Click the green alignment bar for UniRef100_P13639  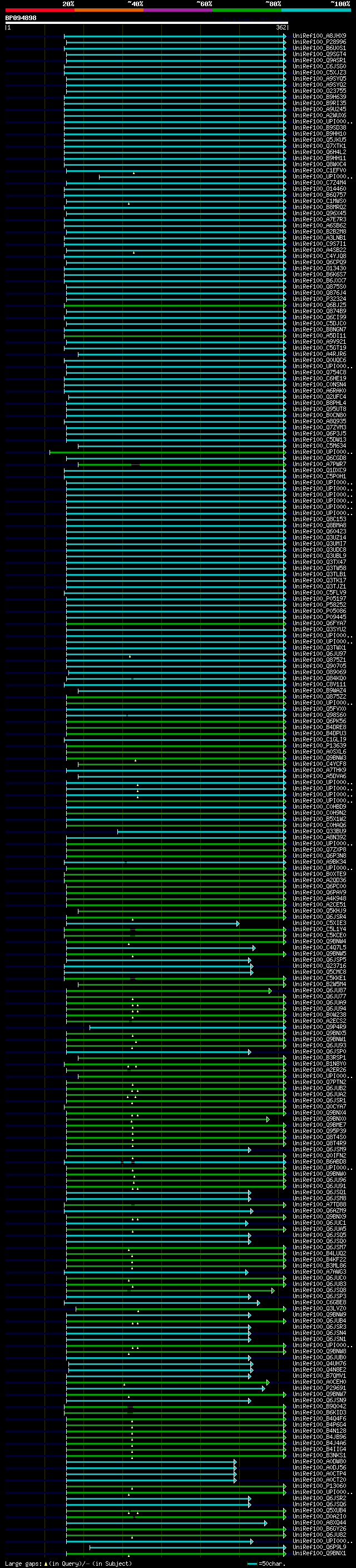click(x=176, y=746)
